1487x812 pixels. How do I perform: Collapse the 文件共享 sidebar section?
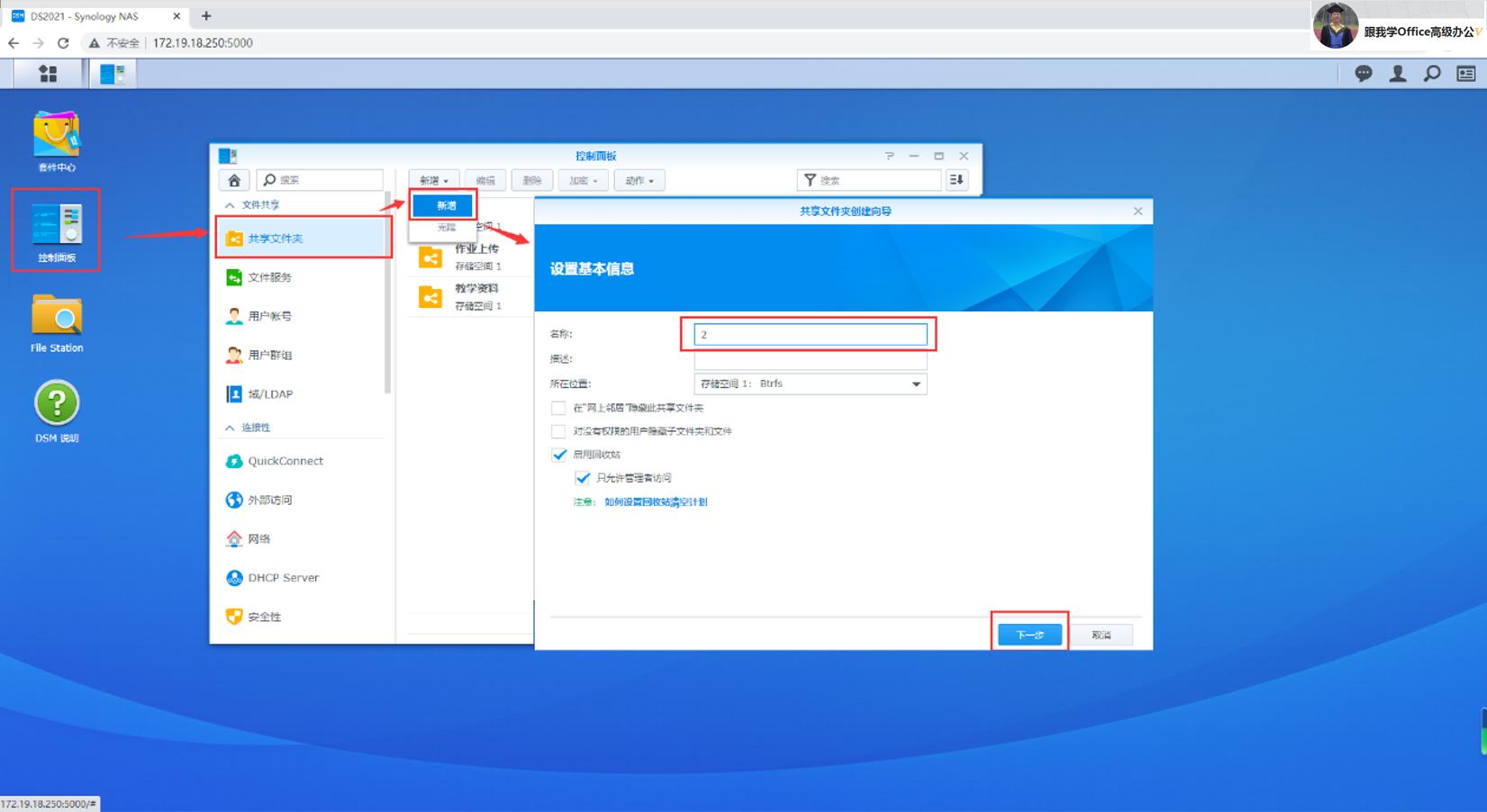point(230,205)
